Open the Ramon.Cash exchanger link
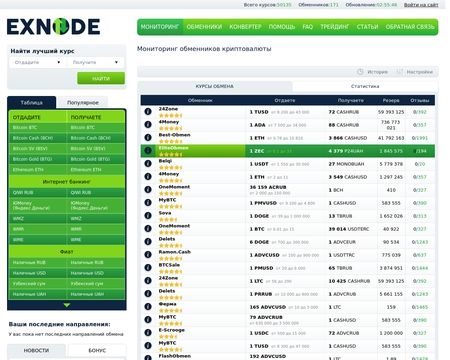The width and height of the screenshot is (450, 360). coord(174,252)
